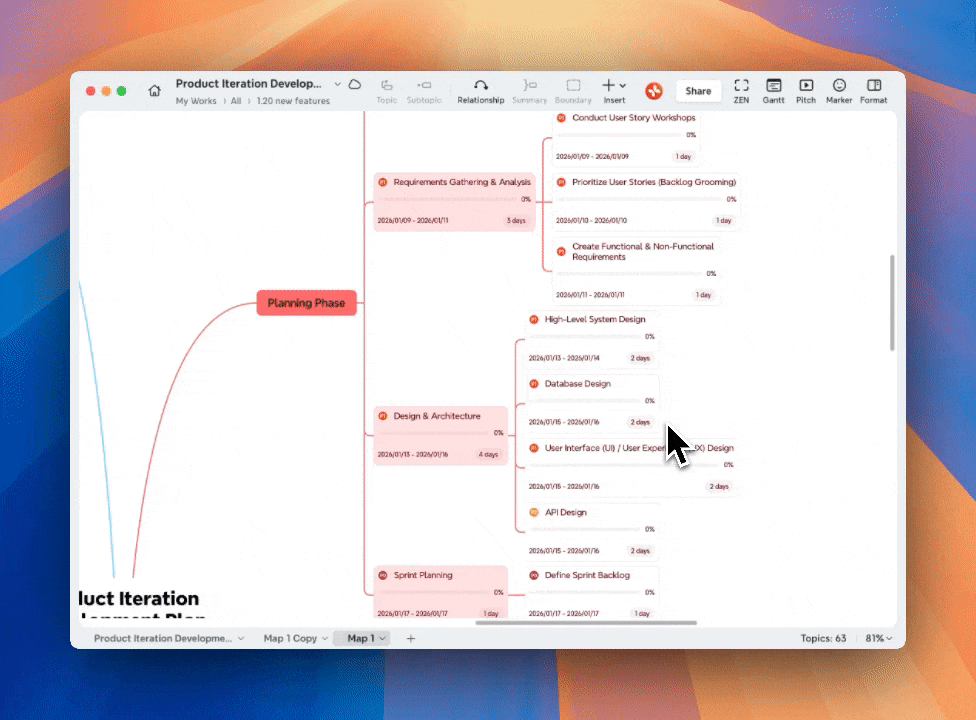Click priority marker on Define Sprint Backlog
This screenshot has height=720, width=976.
point(533,576)
